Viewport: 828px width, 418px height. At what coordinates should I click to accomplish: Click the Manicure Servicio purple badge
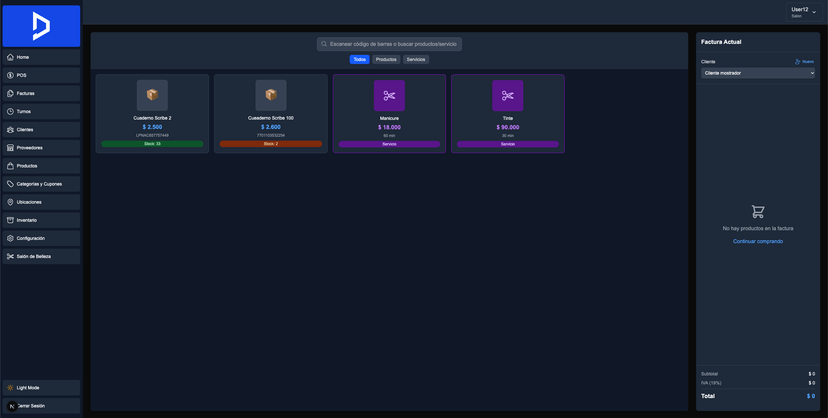click(x=389, y=144)
